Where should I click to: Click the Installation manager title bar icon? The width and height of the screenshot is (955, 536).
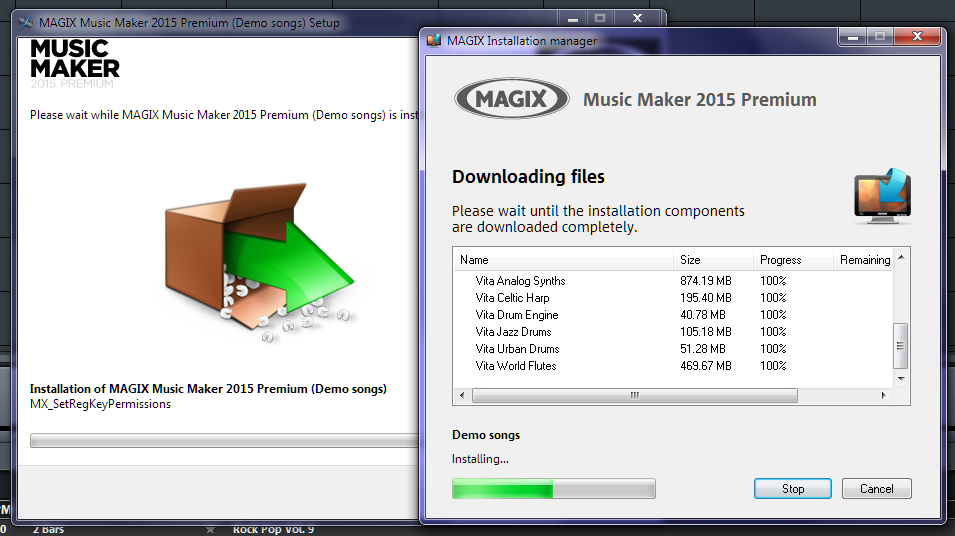(x=434, y=41)
